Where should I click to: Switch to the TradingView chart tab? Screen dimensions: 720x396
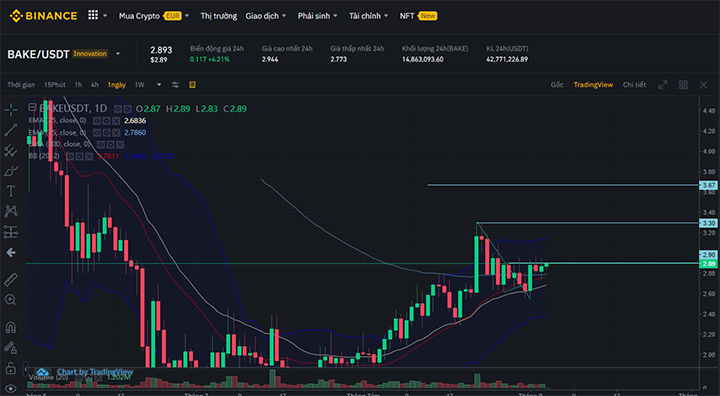point(593,85)
